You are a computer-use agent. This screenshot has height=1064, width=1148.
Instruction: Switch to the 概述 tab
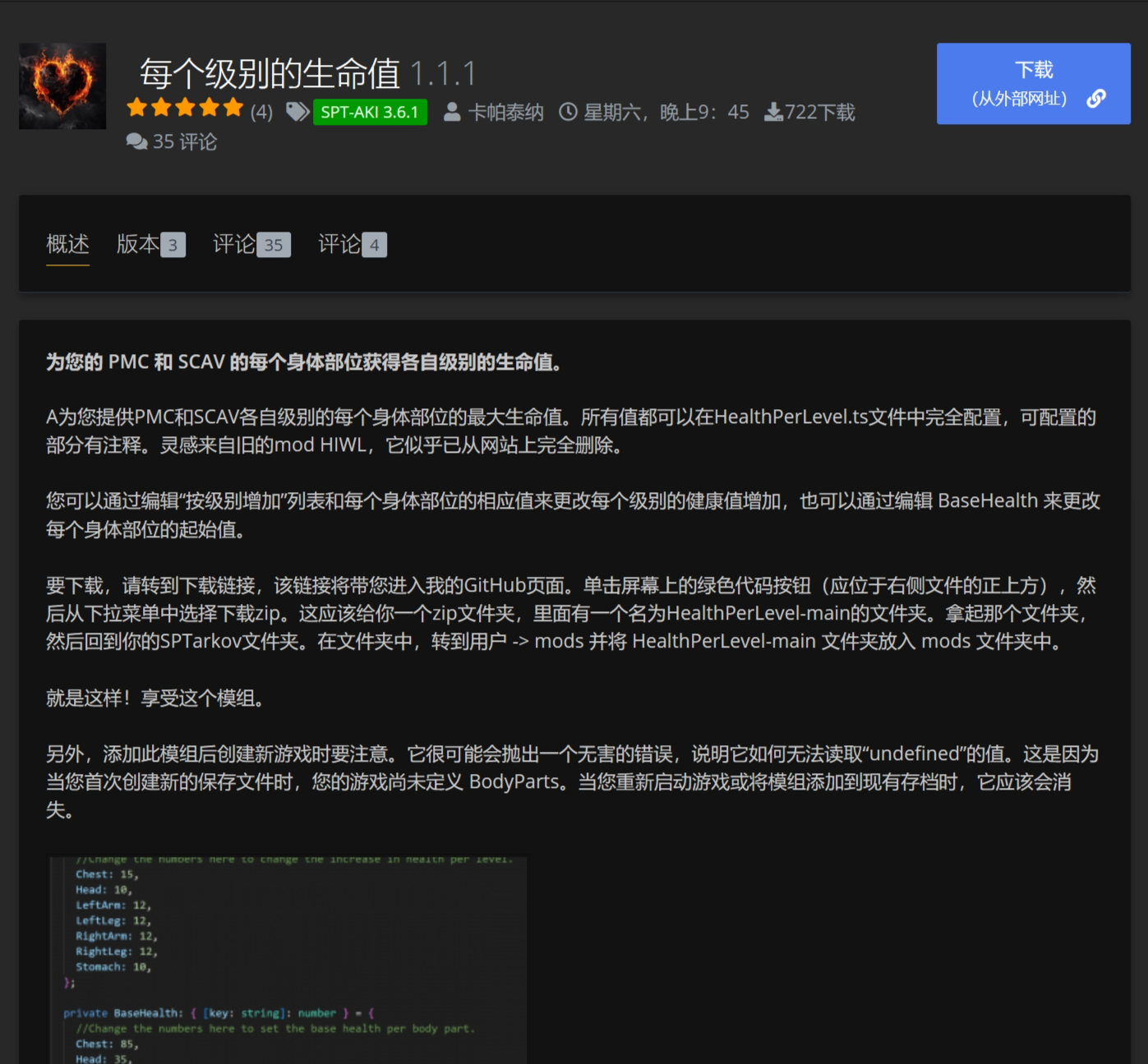tap(67, 244)
